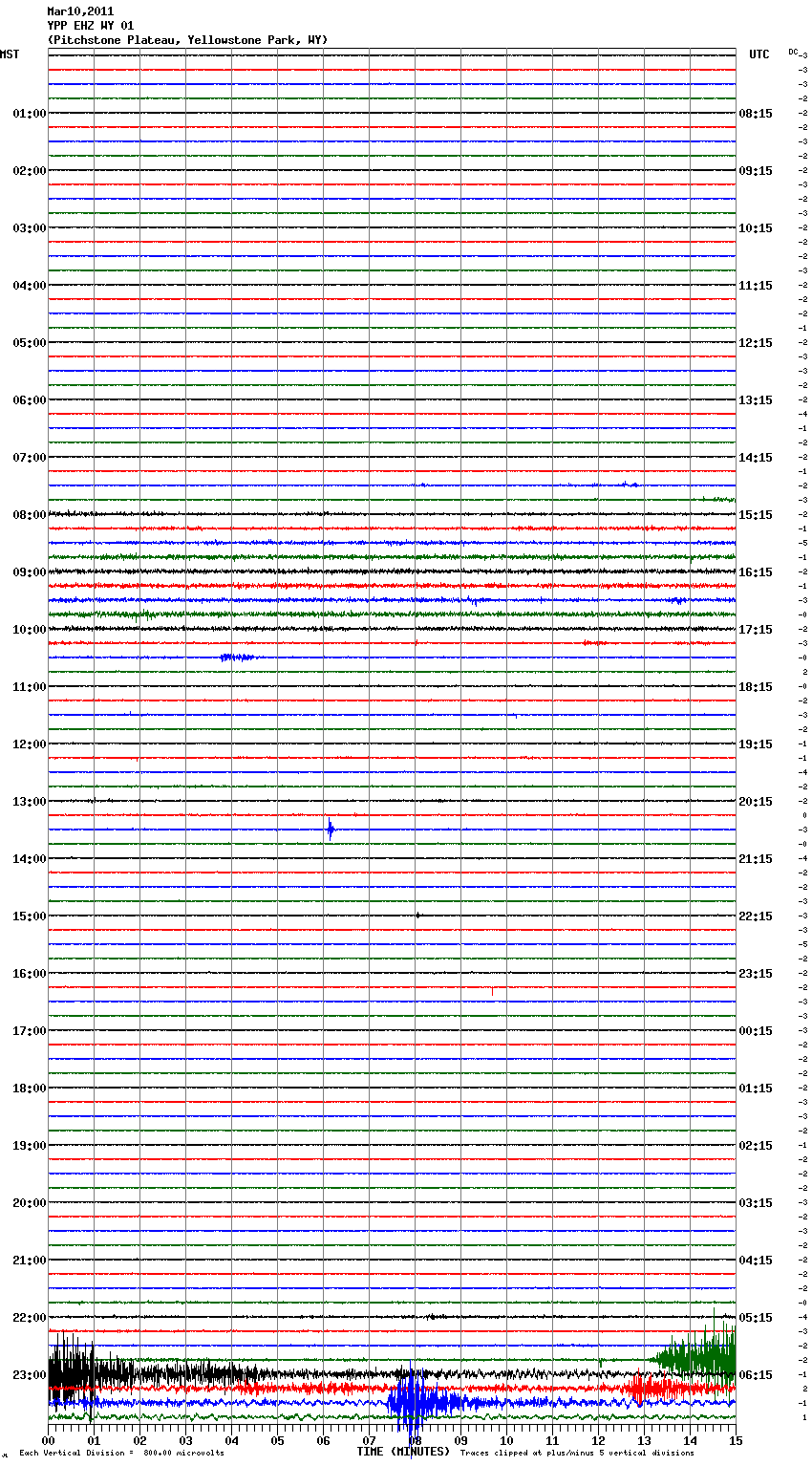Select the 04:00 MST time label
Viewport: 812px width, 1466px height.
(x=30, y=286)
